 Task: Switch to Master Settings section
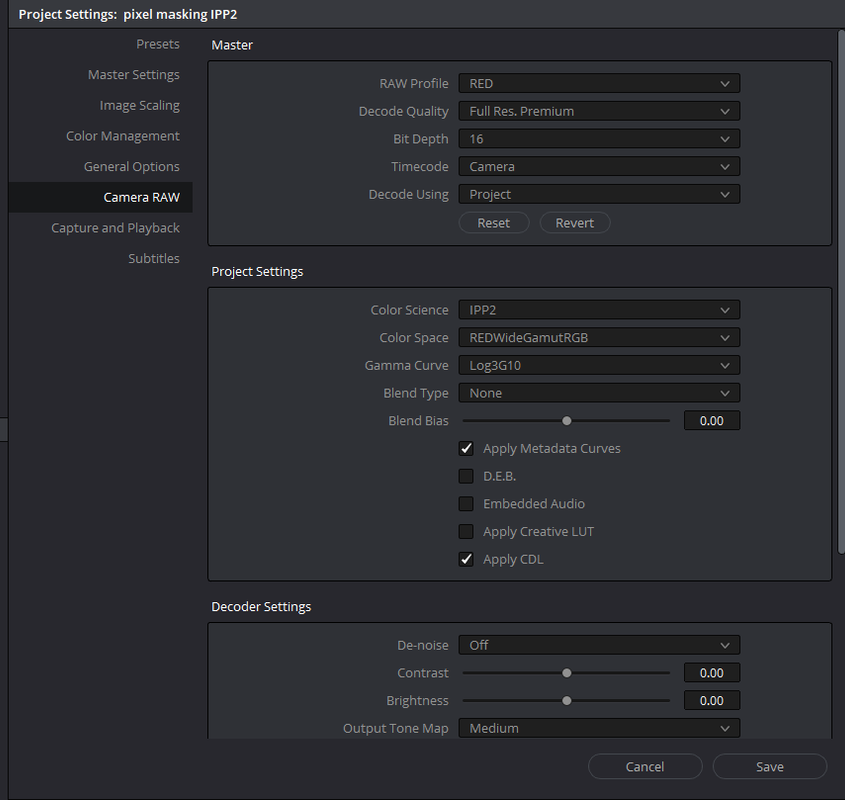click(x=134, y=74)
